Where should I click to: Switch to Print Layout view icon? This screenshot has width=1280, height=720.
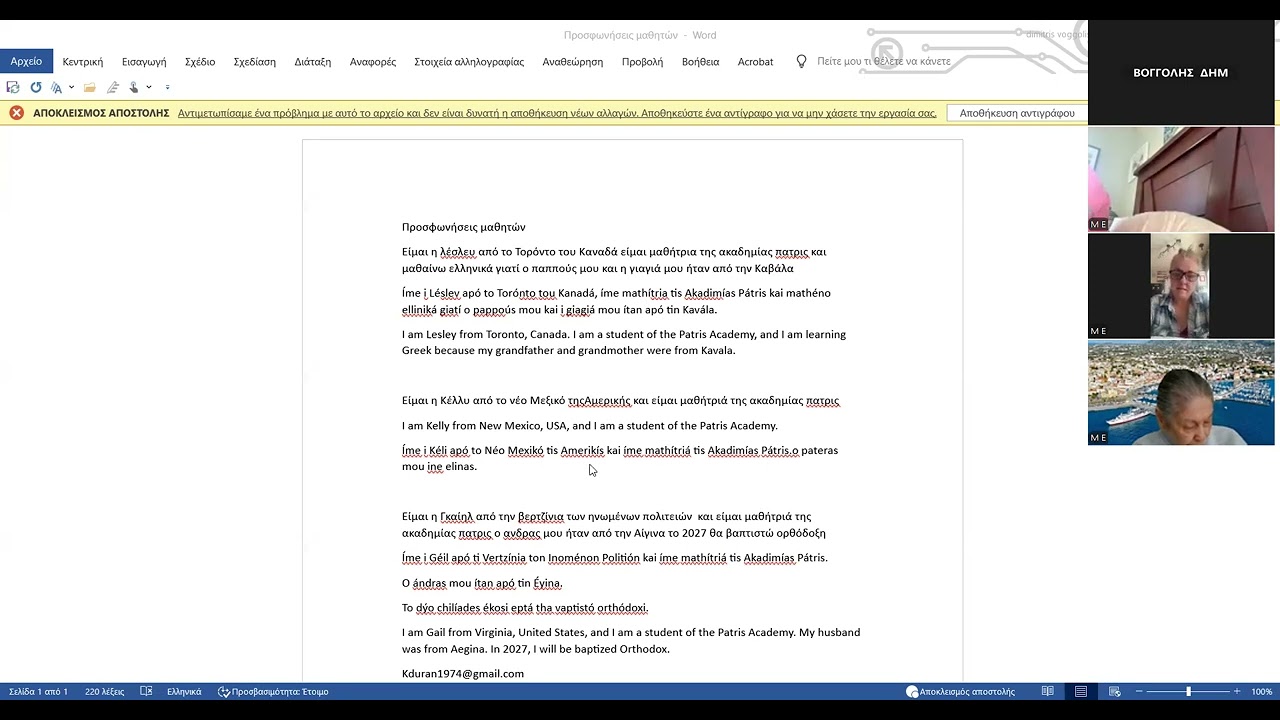pos(1081,692)
